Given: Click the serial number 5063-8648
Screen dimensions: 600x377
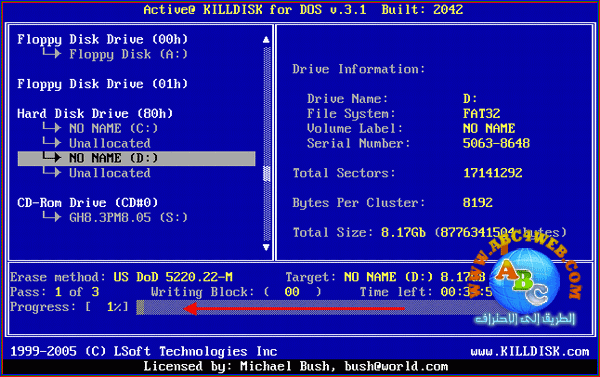Looking at the screenshot, I should [496, 143].
